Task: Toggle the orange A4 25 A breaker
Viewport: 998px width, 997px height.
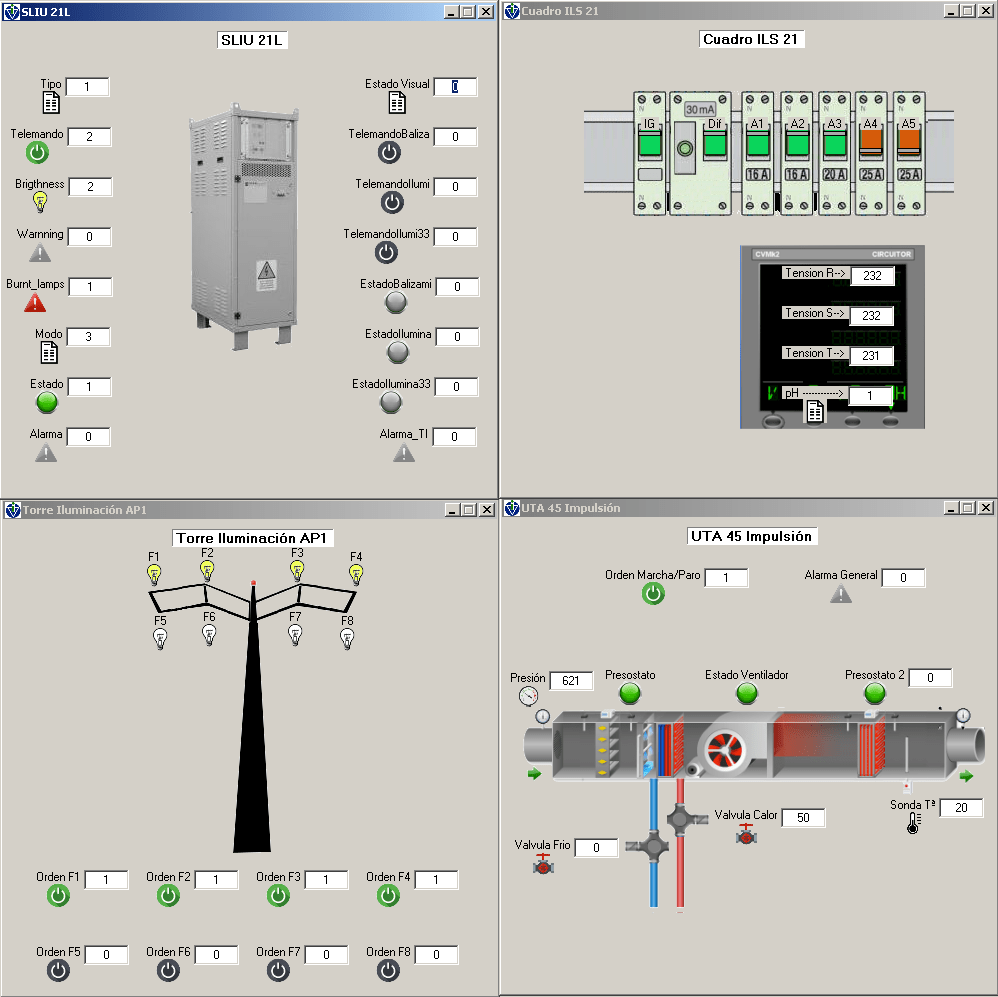Action: click(x=871, y=141)
